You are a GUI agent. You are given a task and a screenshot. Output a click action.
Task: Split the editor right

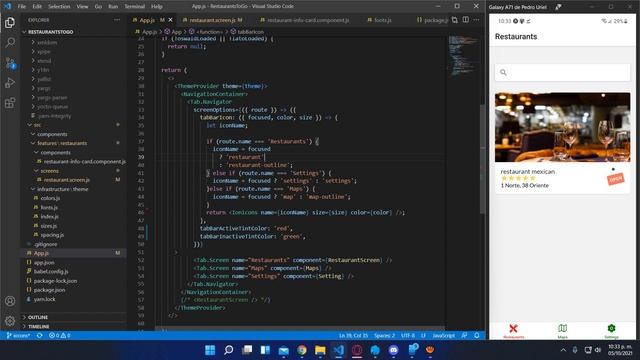(x=466, y=20)
